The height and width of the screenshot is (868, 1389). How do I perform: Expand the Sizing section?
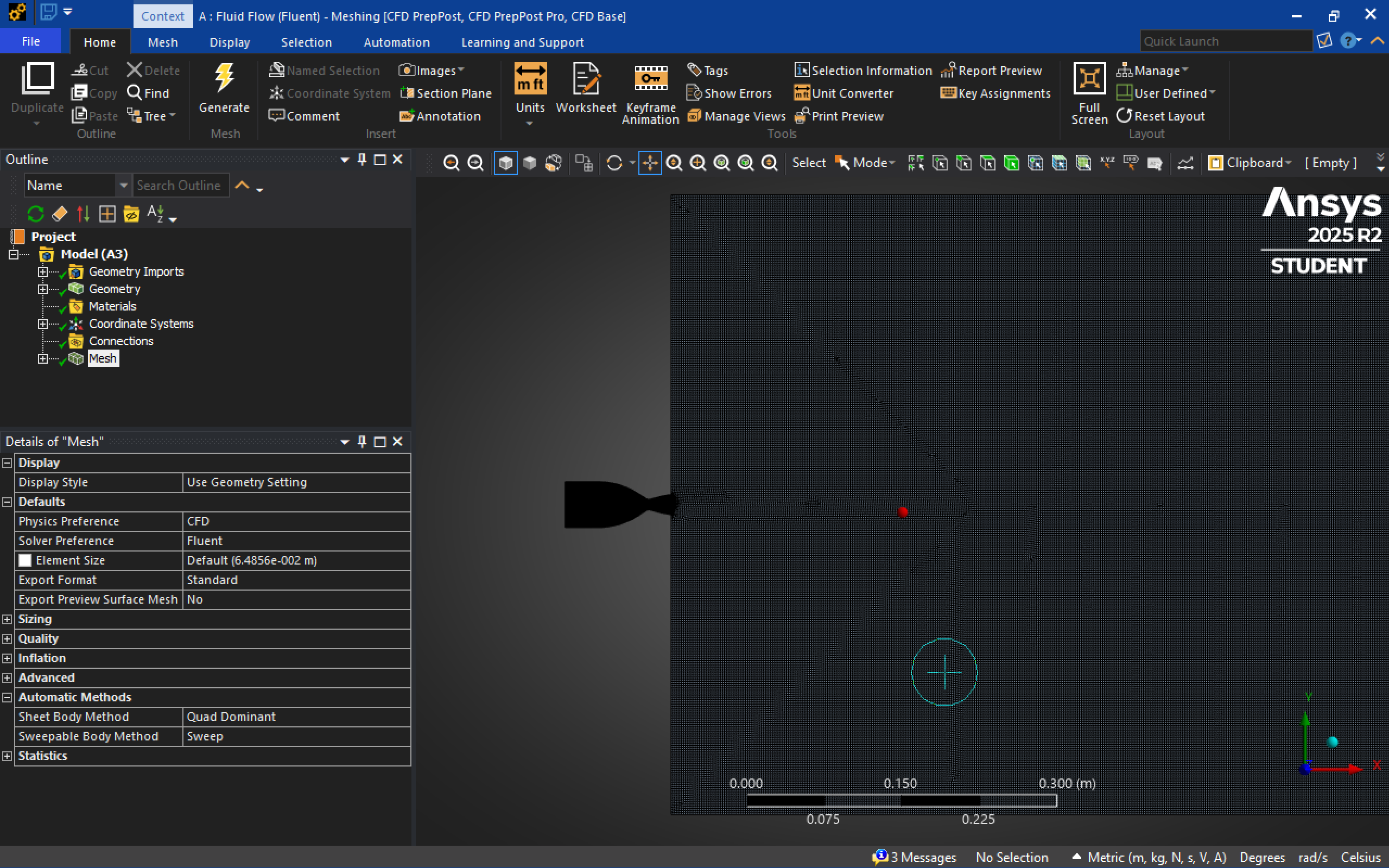[8, 619]
